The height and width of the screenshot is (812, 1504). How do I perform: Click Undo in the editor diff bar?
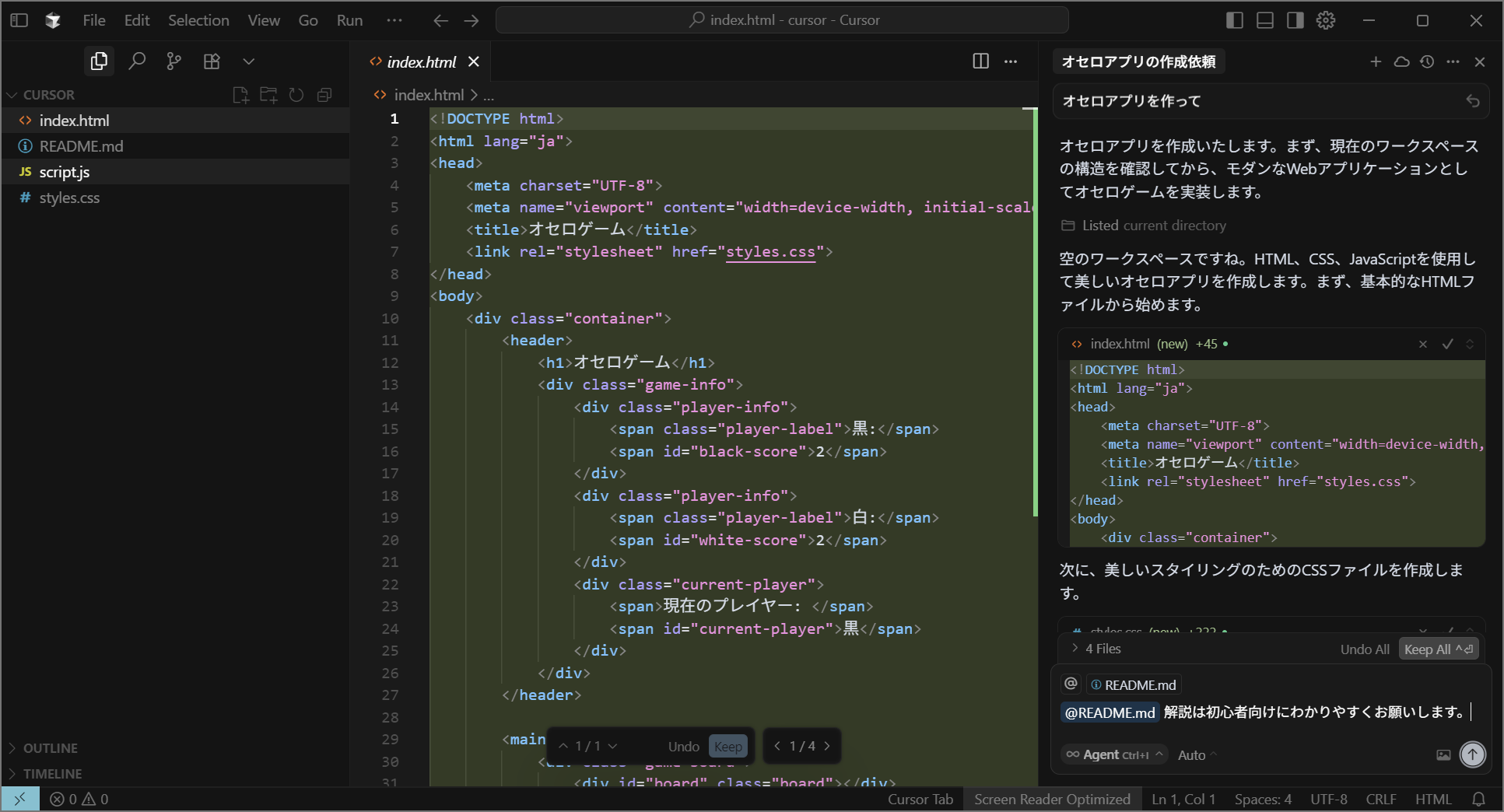(684, 747)
